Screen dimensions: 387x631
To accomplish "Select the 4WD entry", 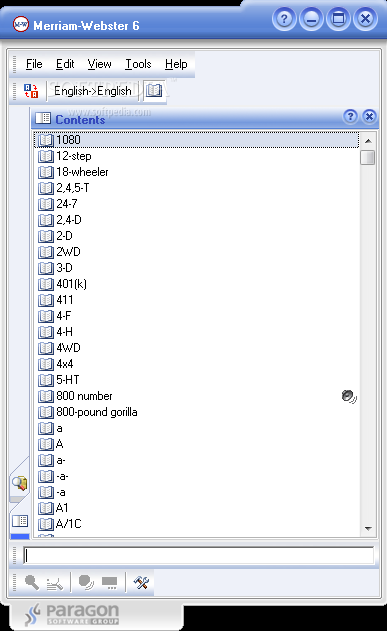I will 197,348.
